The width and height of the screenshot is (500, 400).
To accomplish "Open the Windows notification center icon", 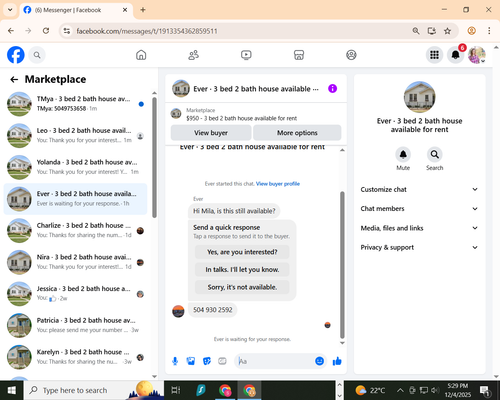I will pyautogui.click(x=484, y=390).
